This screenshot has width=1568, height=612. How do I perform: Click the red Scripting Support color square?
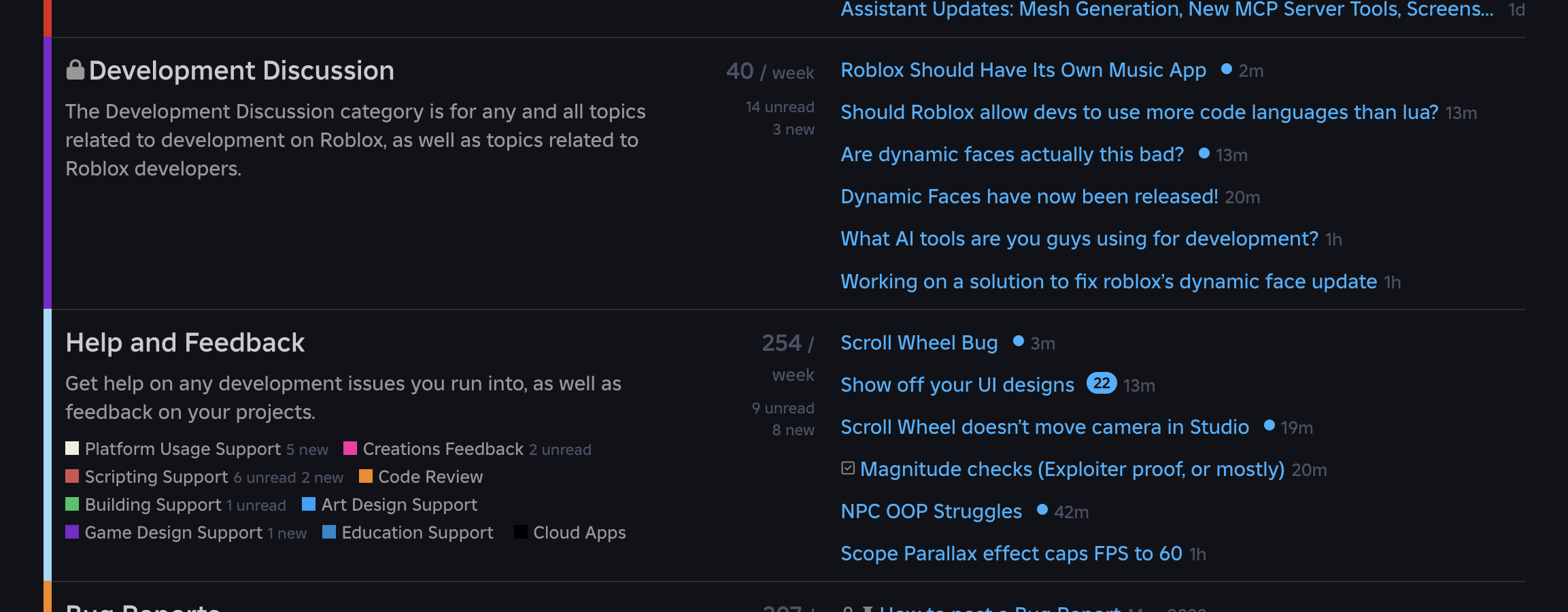(72, 476)
